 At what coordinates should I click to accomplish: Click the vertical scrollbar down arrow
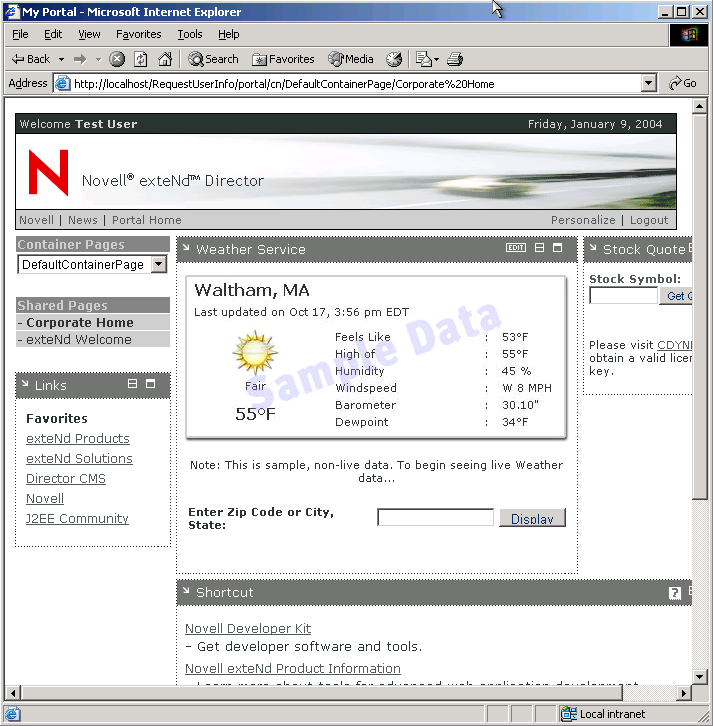pyautogui.click(x=700, y=676)
